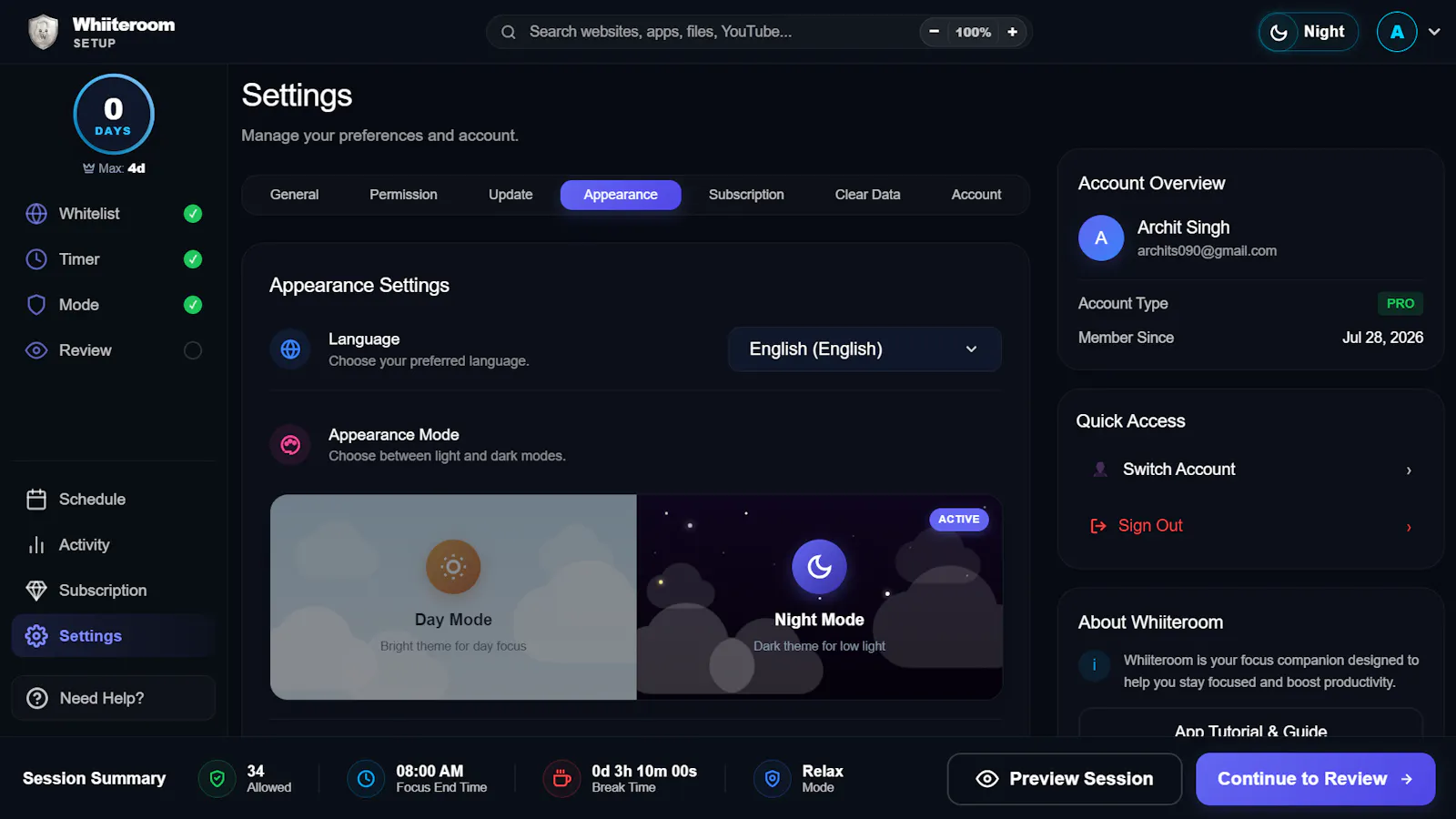Click the Sign Out arrow icon

tap(1098, 526)
